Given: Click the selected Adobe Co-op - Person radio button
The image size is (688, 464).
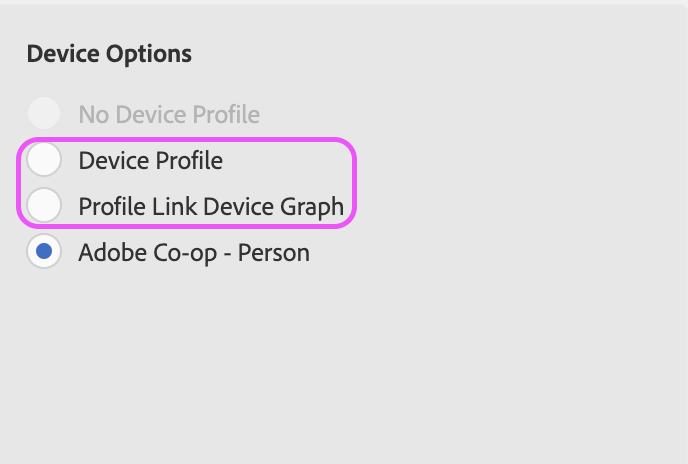Looking at the screenshot, I should pyautogui.click(x=44, y=252).
